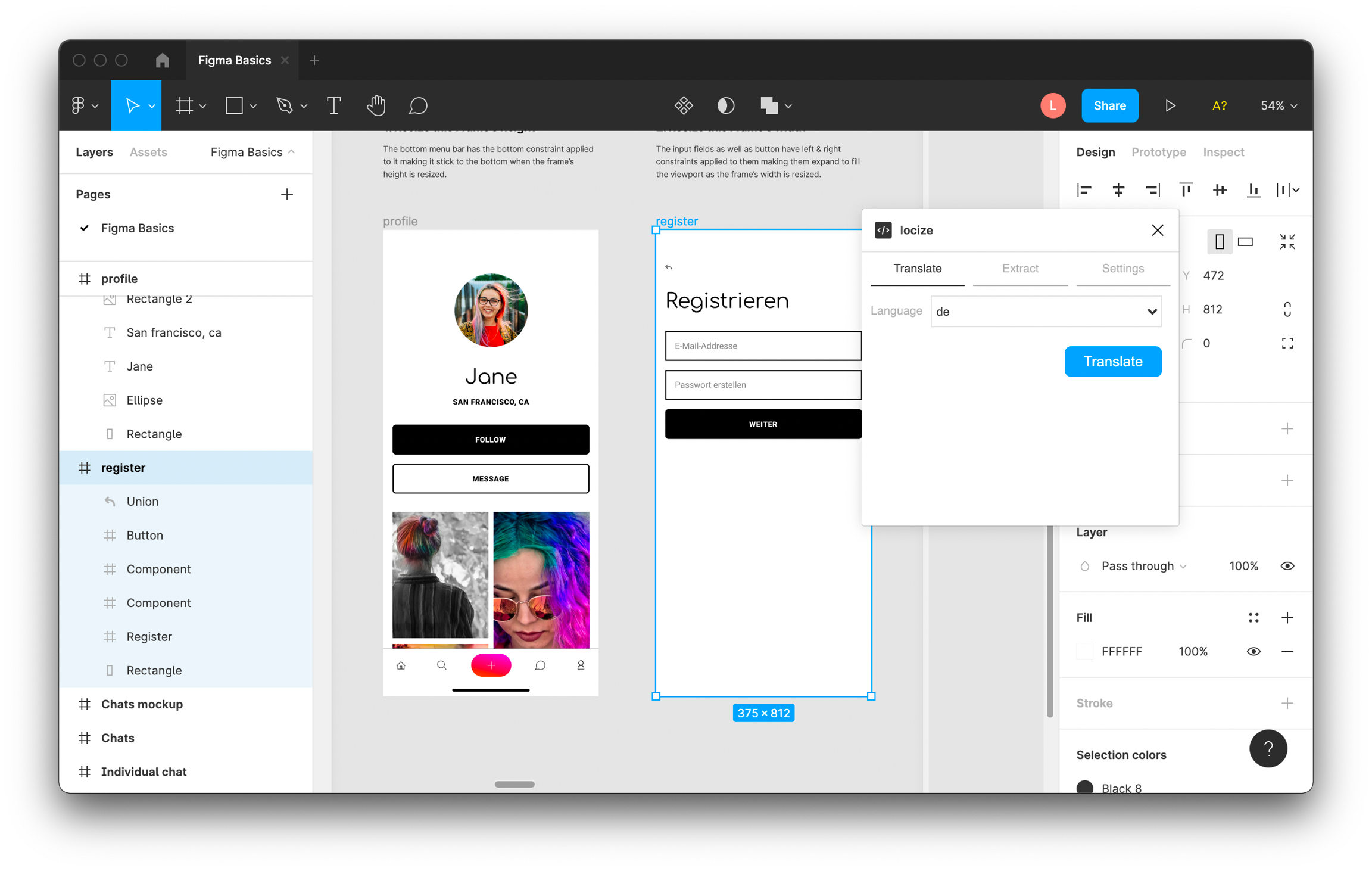Toggle layer visibility eye next to Pass through
This screenshot has width=1372, height=871.
[1287, 566]
